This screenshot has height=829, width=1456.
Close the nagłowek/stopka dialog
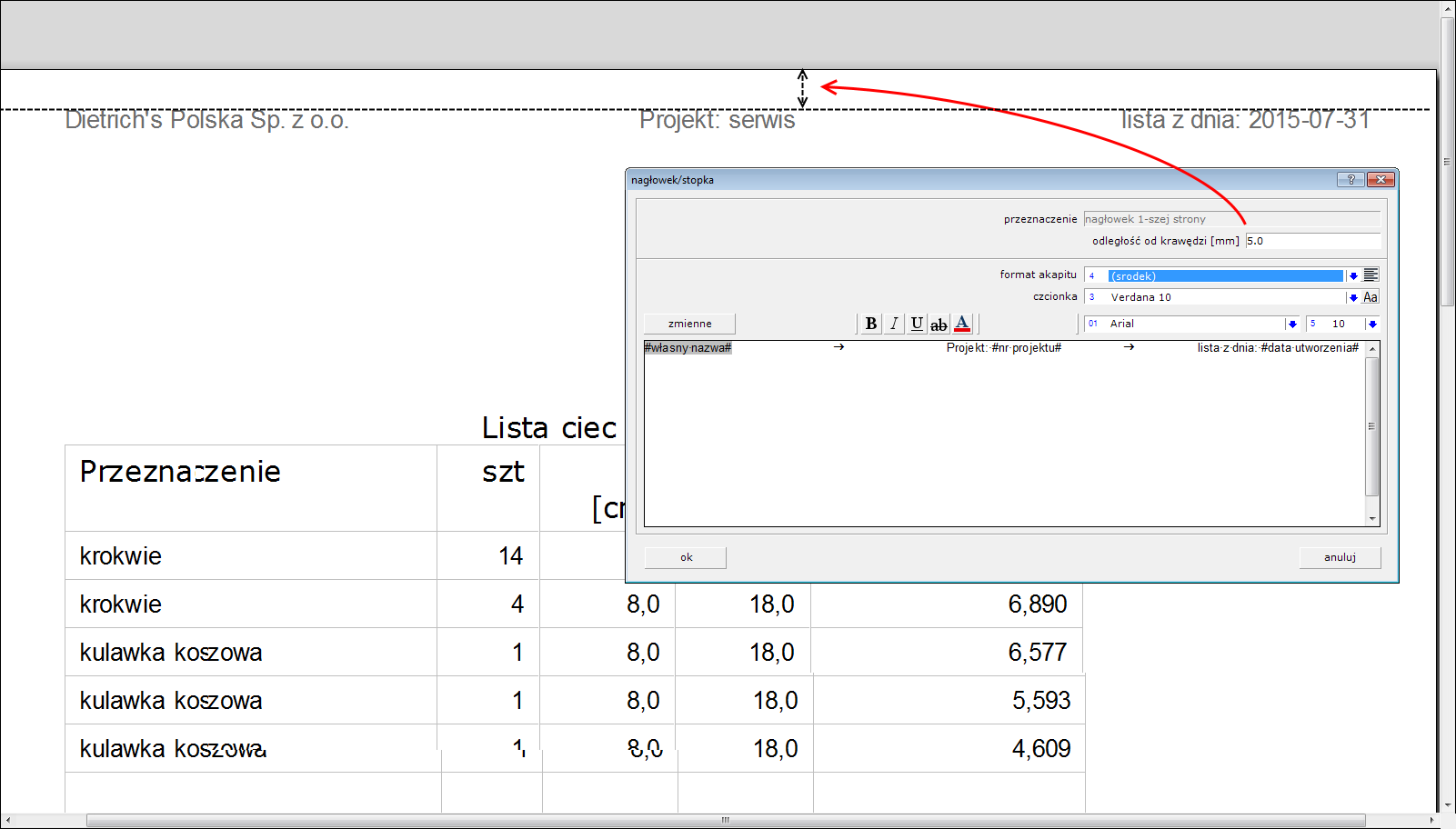(x=1381, y=180)
